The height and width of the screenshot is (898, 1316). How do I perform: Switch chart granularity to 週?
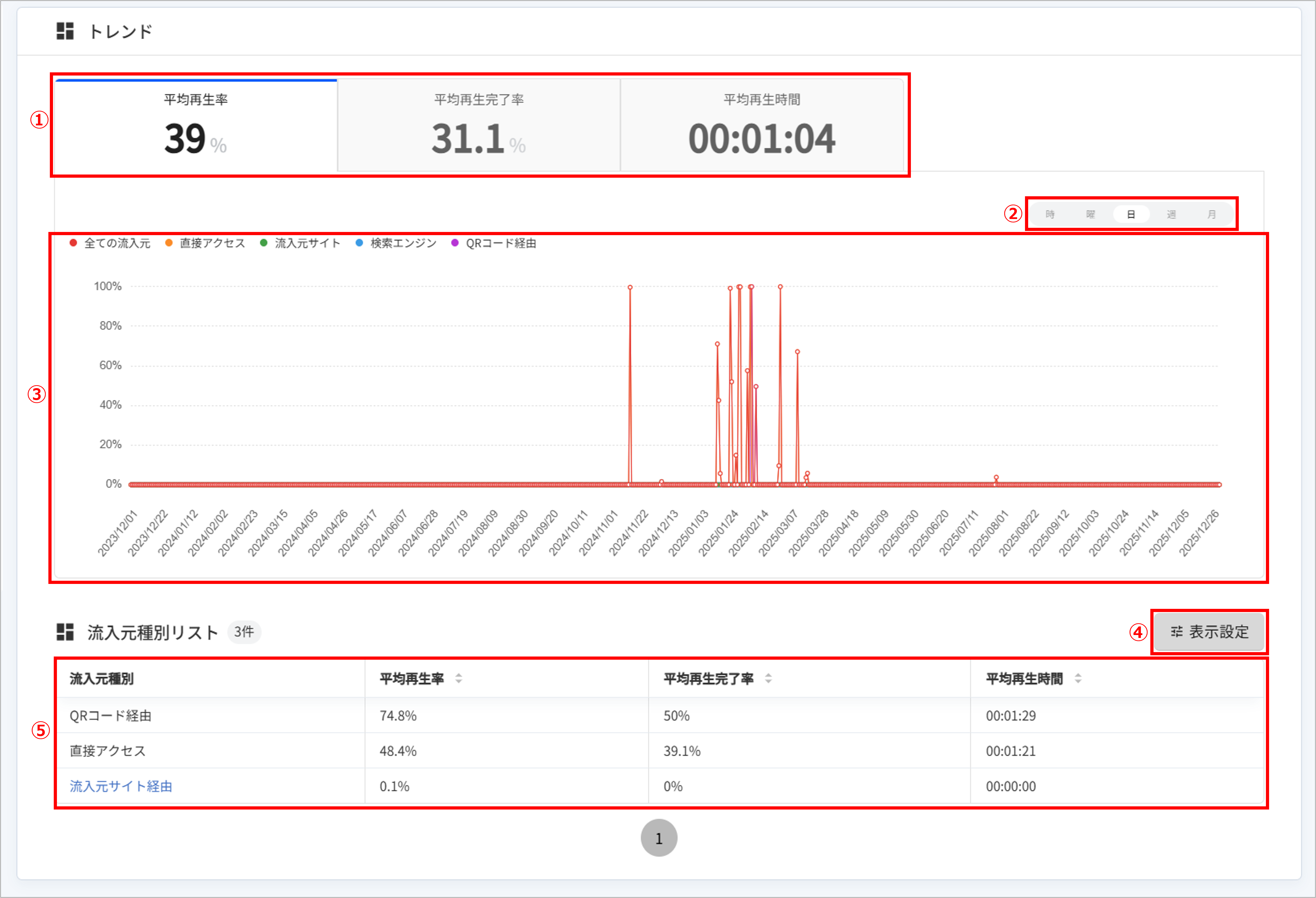[1171, 214]
